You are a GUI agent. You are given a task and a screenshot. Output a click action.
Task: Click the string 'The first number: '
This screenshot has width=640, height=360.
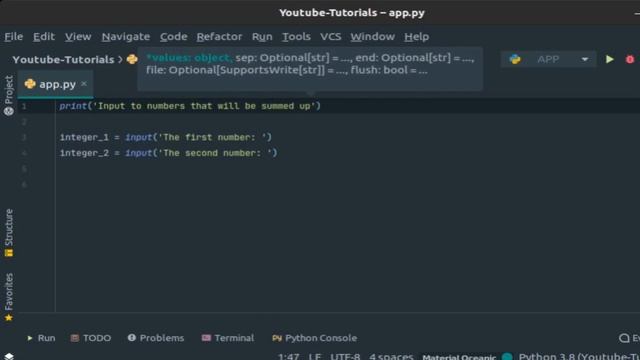coord(212,138)
